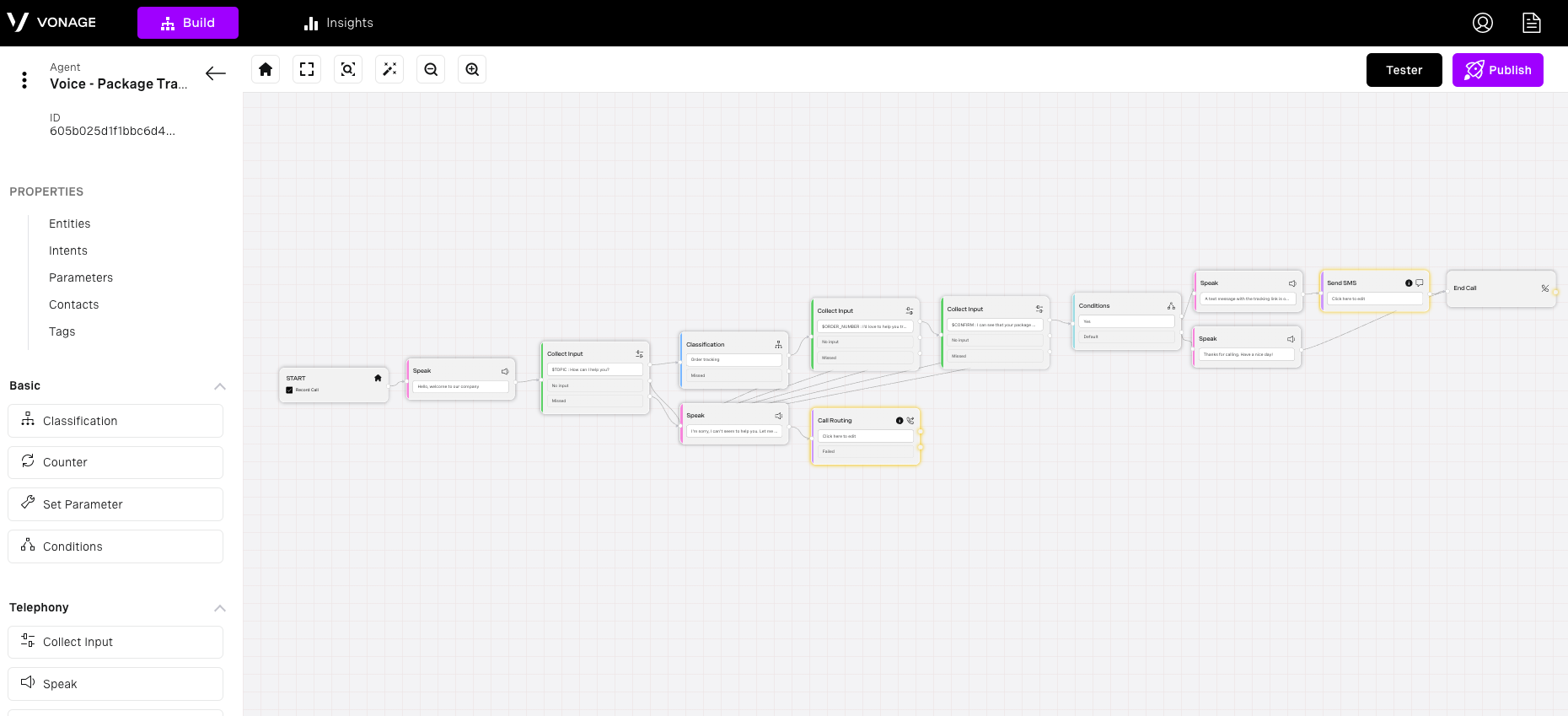Screen dimensions: 1568x716
Task: Click the agent name 'Voice - Package Tra...'
Action: click(x=118, y=83)
